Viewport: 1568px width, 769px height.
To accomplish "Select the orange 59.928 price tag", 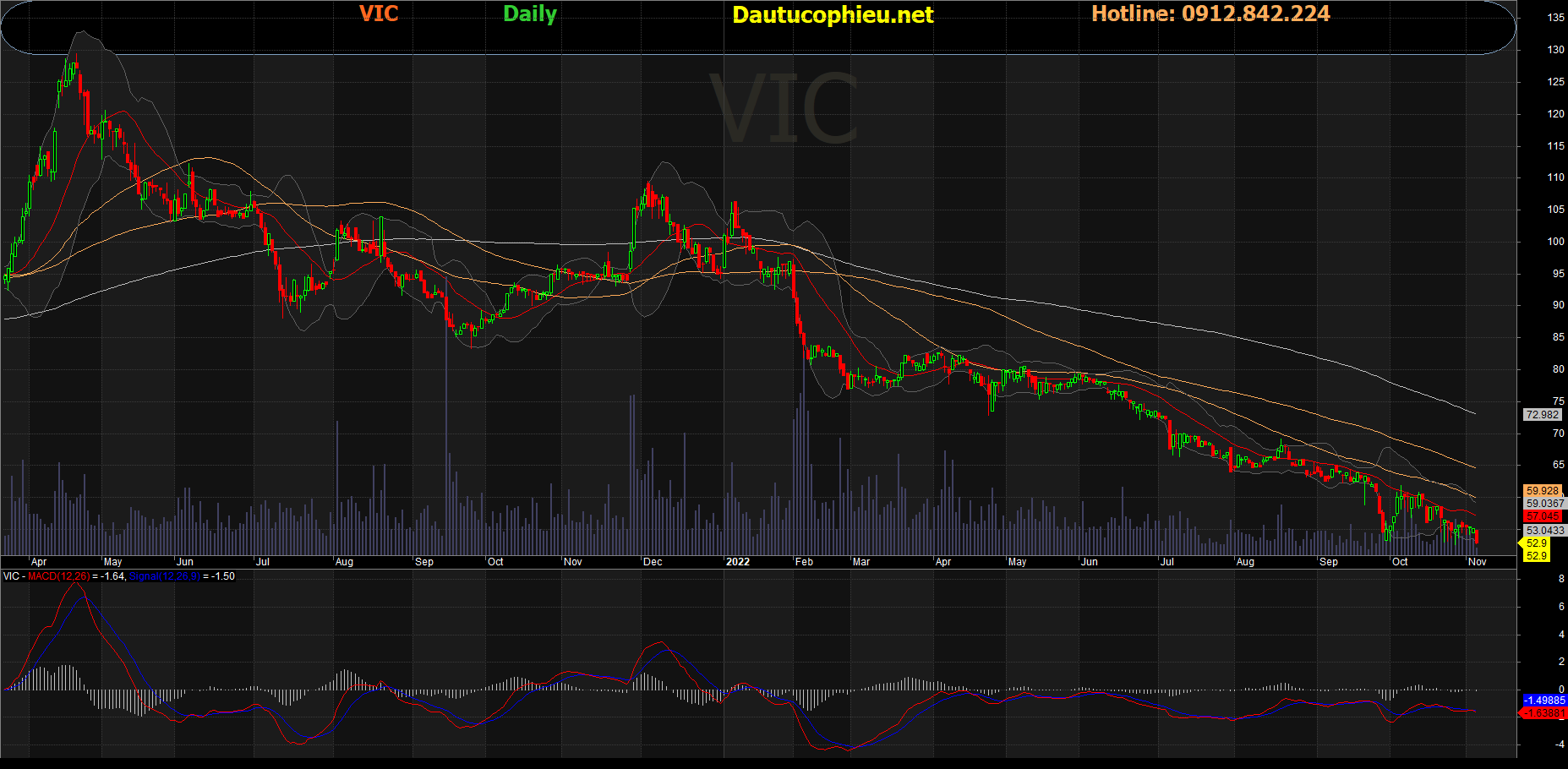I will 1542,491.
